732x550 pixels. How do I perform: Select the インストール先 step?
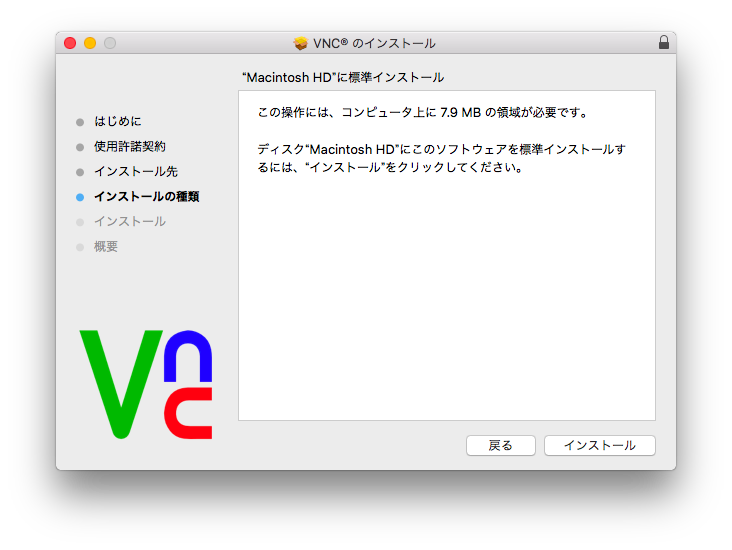pyautogui.click(x=136, y=171)
